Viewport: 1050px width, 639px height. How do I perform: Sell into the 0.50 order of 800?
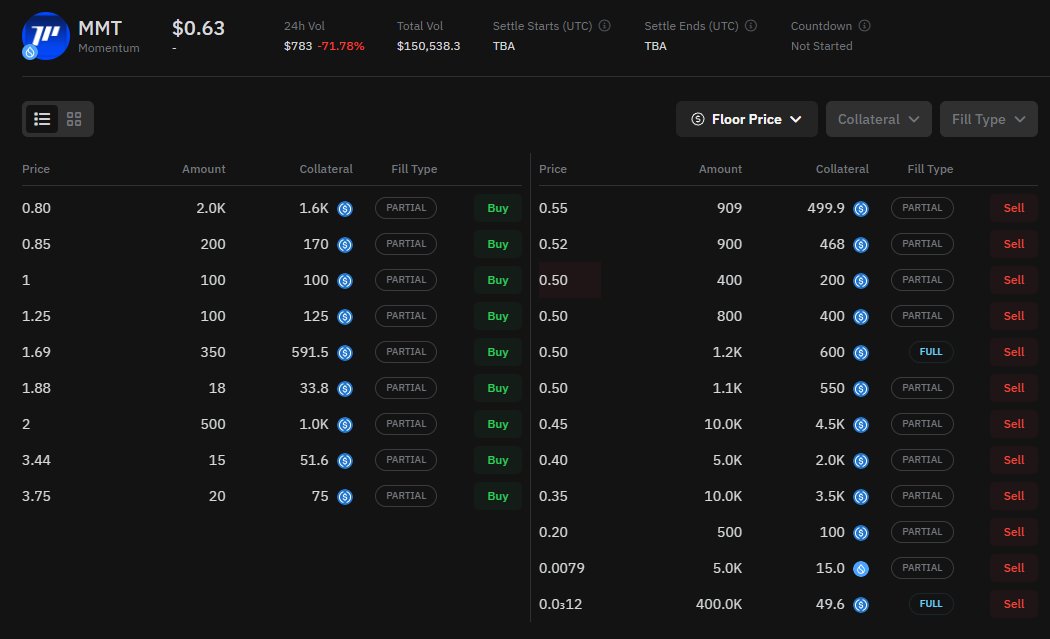[1014, 316]
